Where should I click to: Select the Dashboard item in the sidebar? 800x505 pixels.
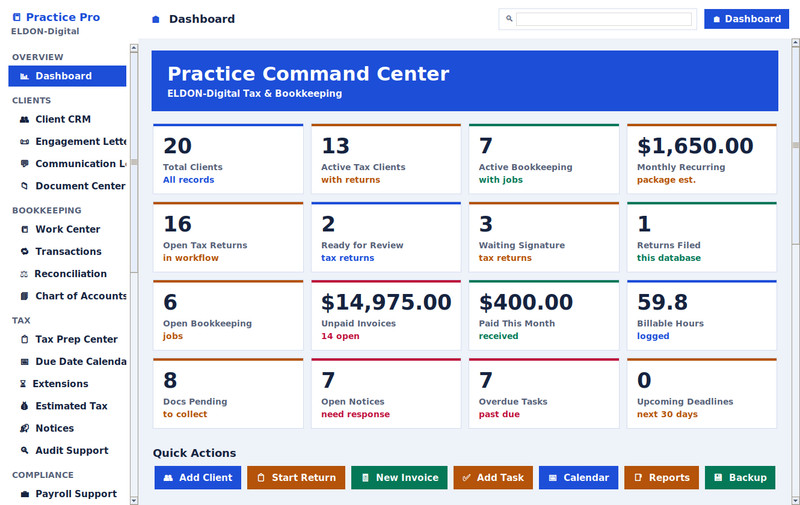[67, 76]
